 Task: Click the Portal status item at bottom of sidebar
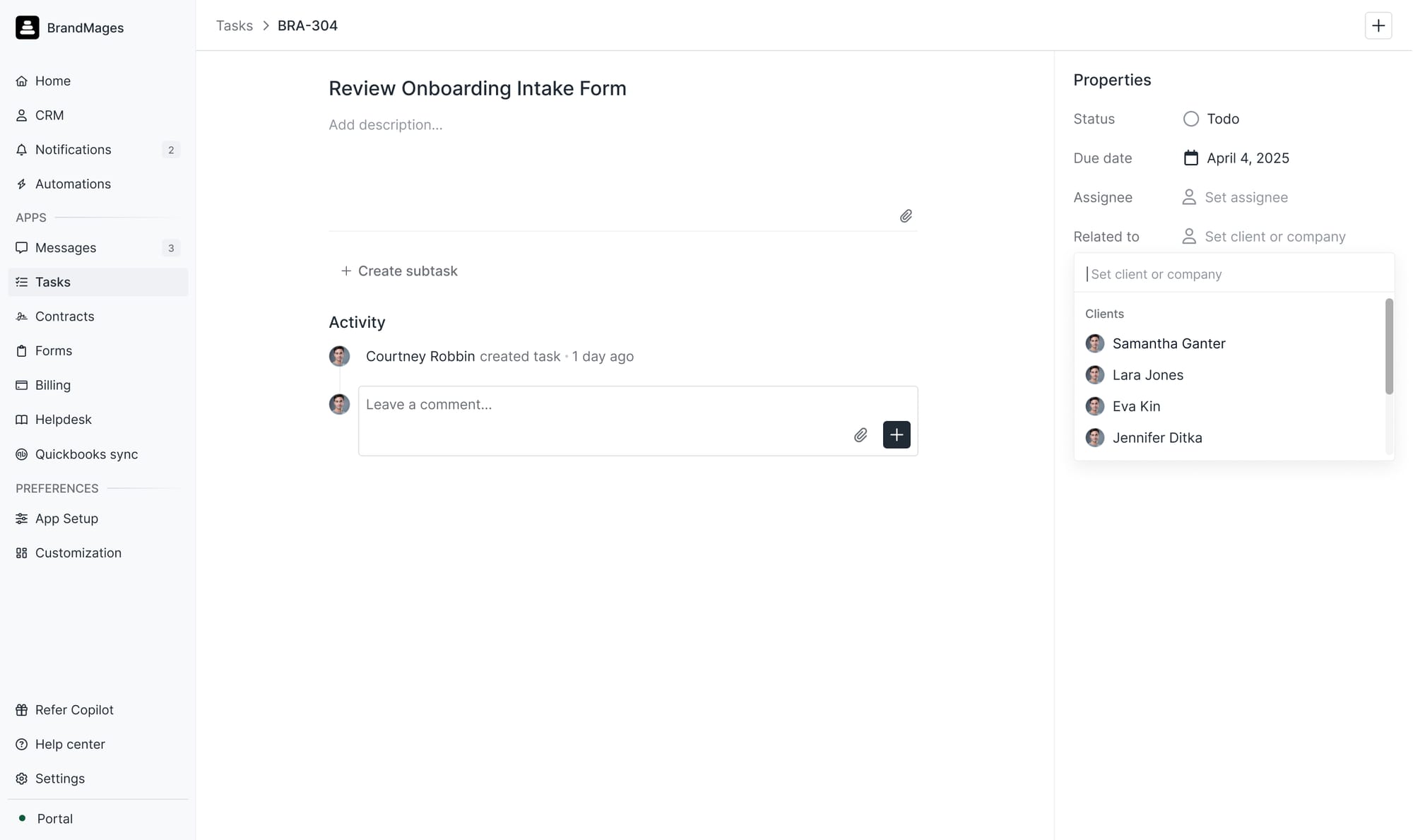point(54,819)
